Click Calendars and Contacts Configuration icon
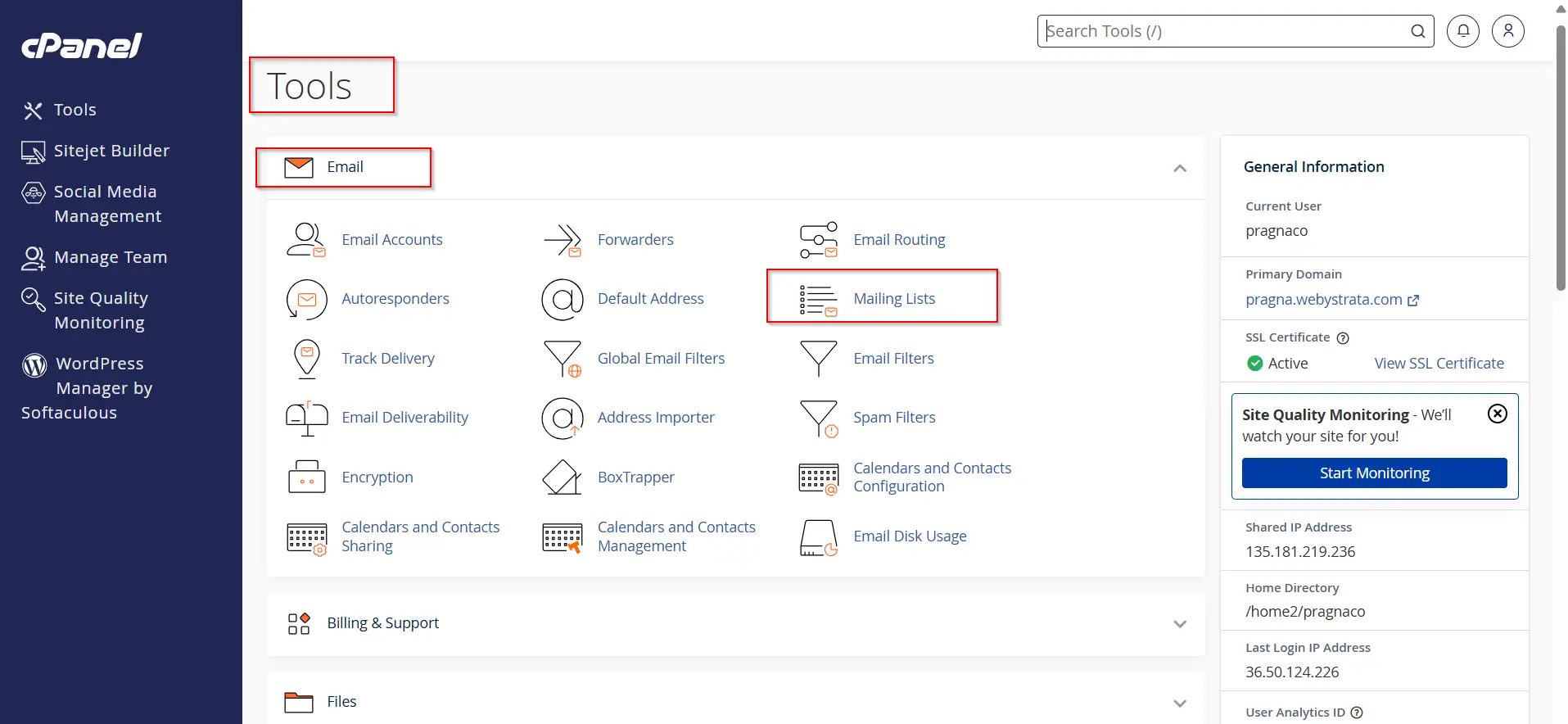This screenshot has height=724, width=1568. [818, 478]
